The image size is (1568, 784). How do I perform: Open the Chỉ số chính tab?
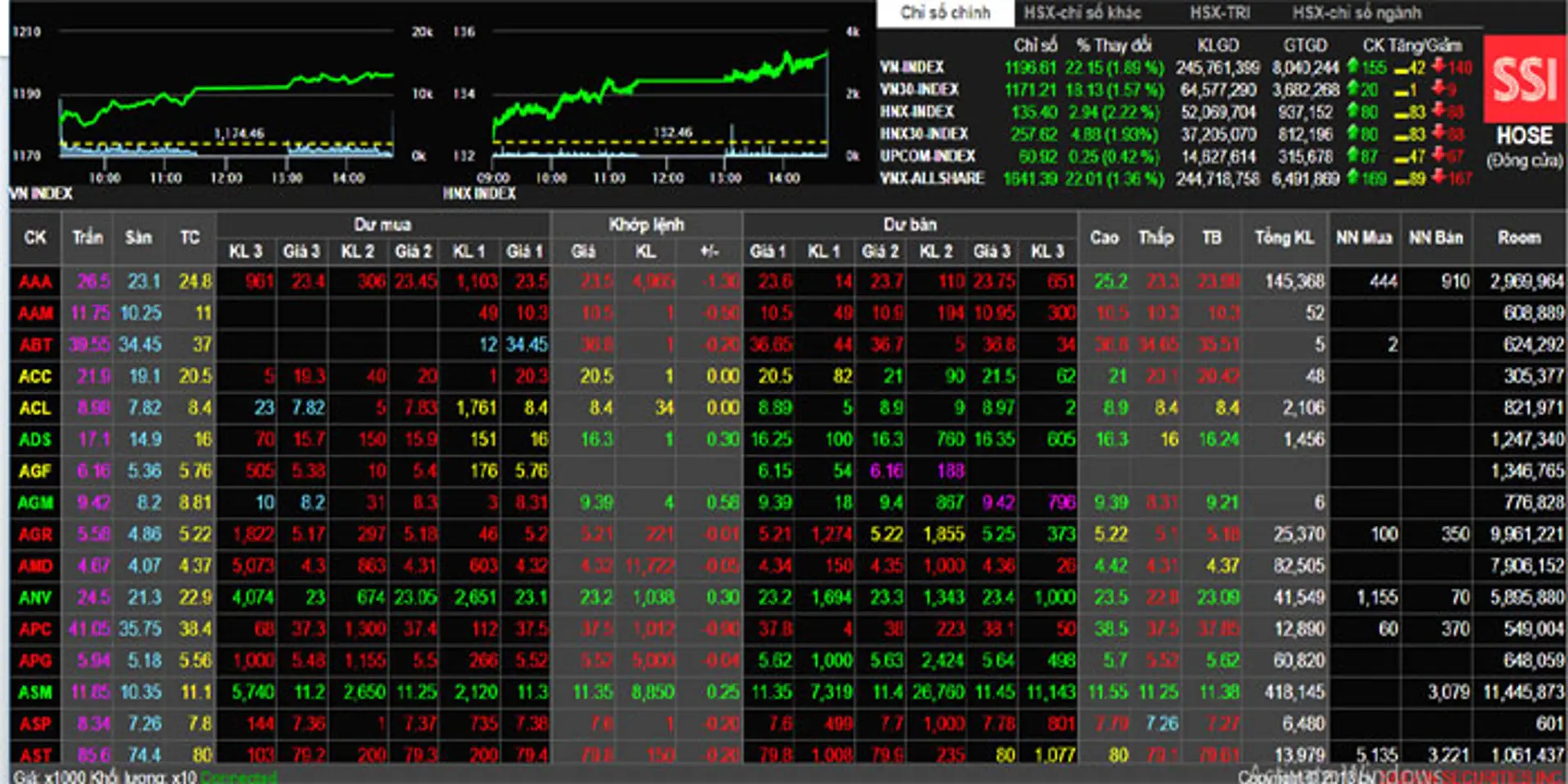945,13
